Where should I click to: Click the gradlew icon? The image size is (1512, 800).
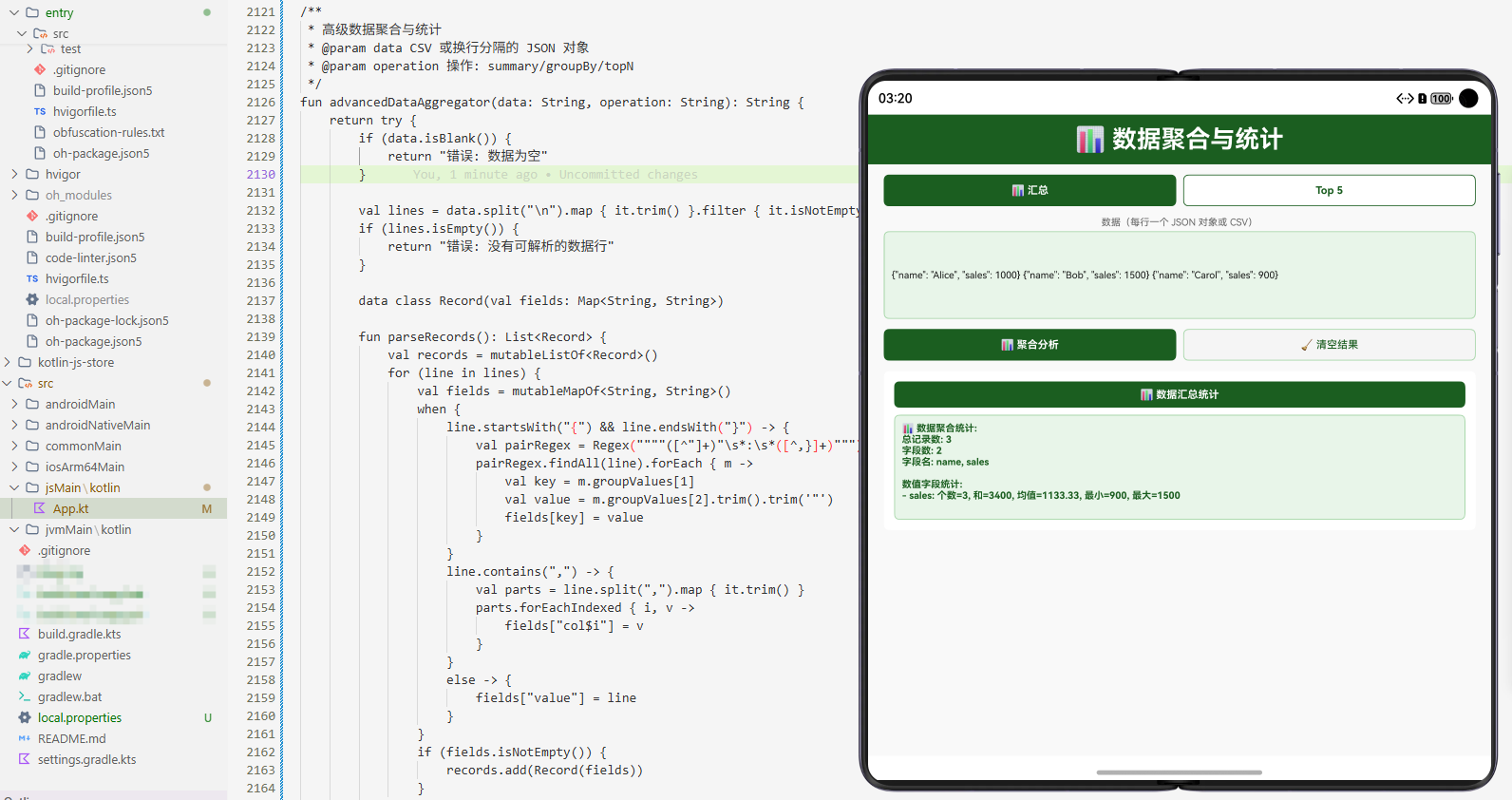tap(25, 676)
